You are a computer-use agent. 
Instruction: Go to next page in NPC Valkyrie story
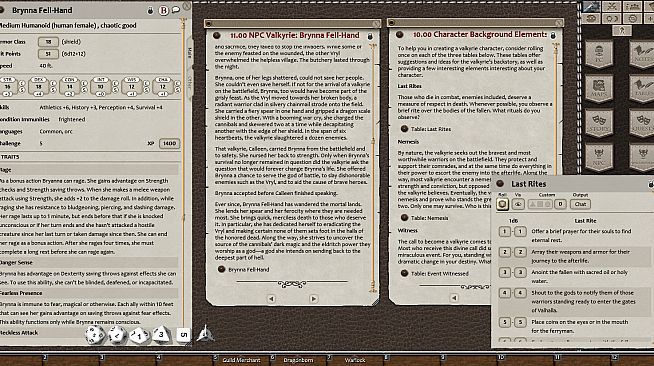click(313, 298)
